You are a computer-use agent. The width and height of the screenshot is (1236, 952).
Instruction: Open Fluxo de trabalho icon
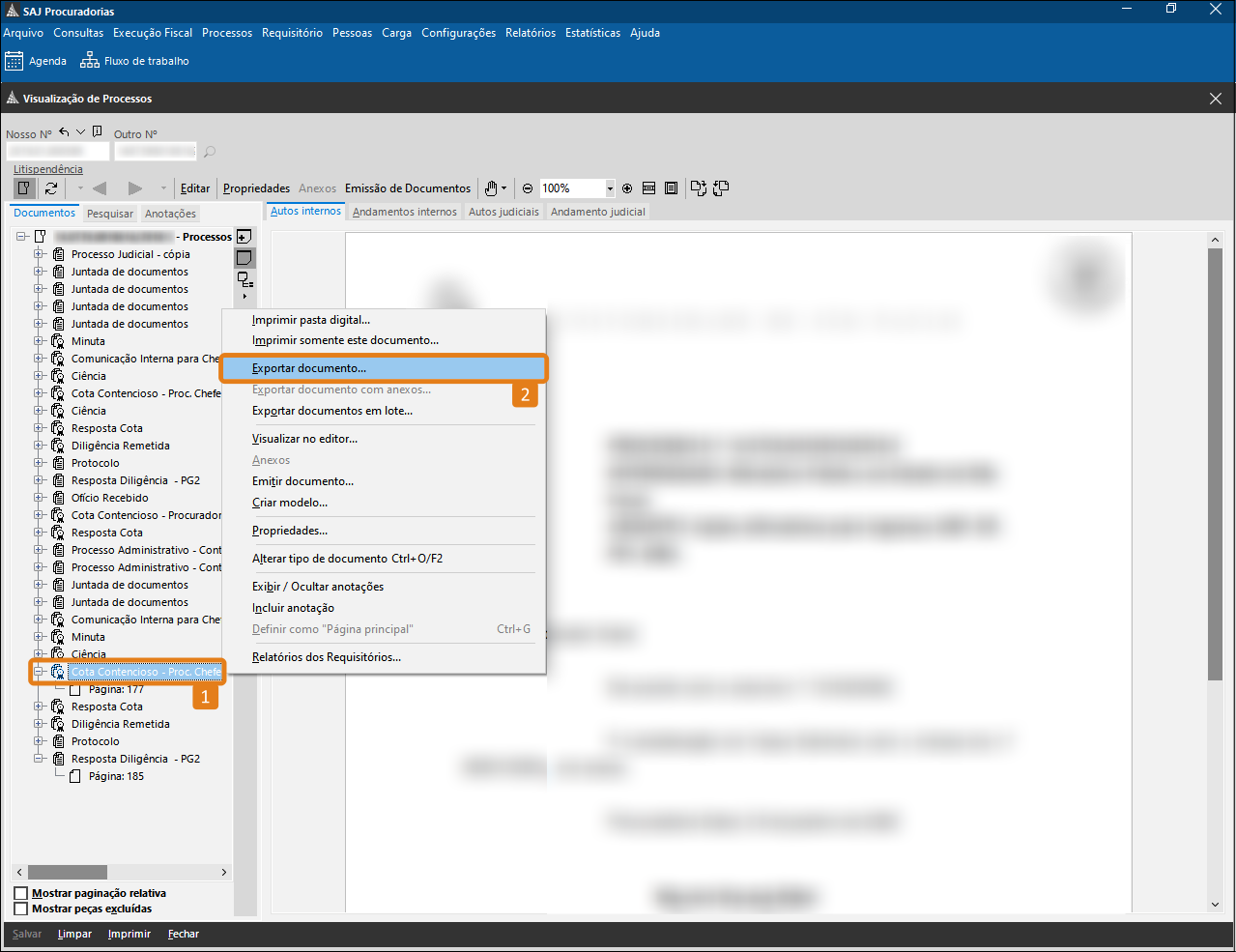coord(90,61)
